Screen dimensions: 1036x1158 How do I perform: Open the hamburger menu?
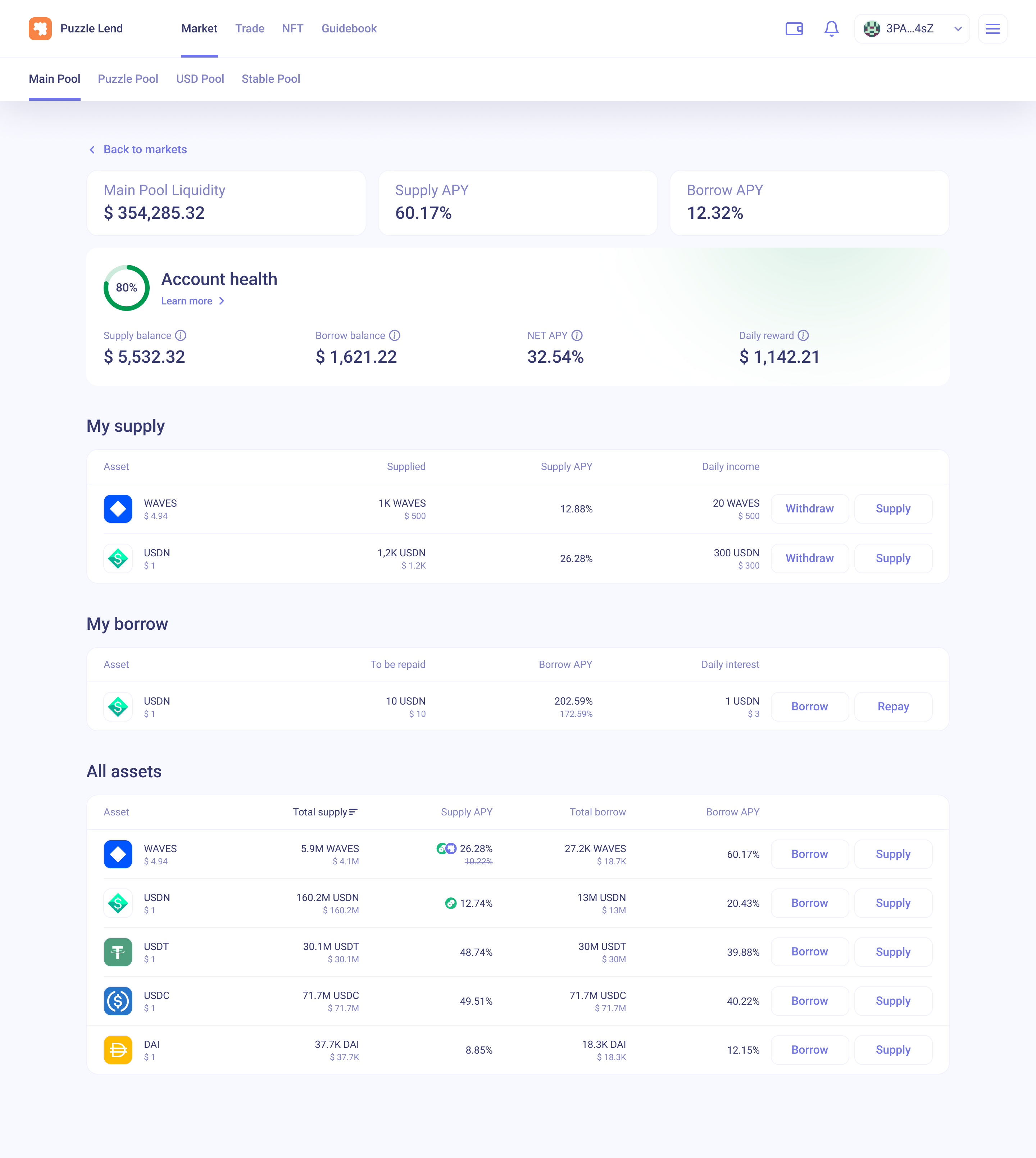coord(992,28)
